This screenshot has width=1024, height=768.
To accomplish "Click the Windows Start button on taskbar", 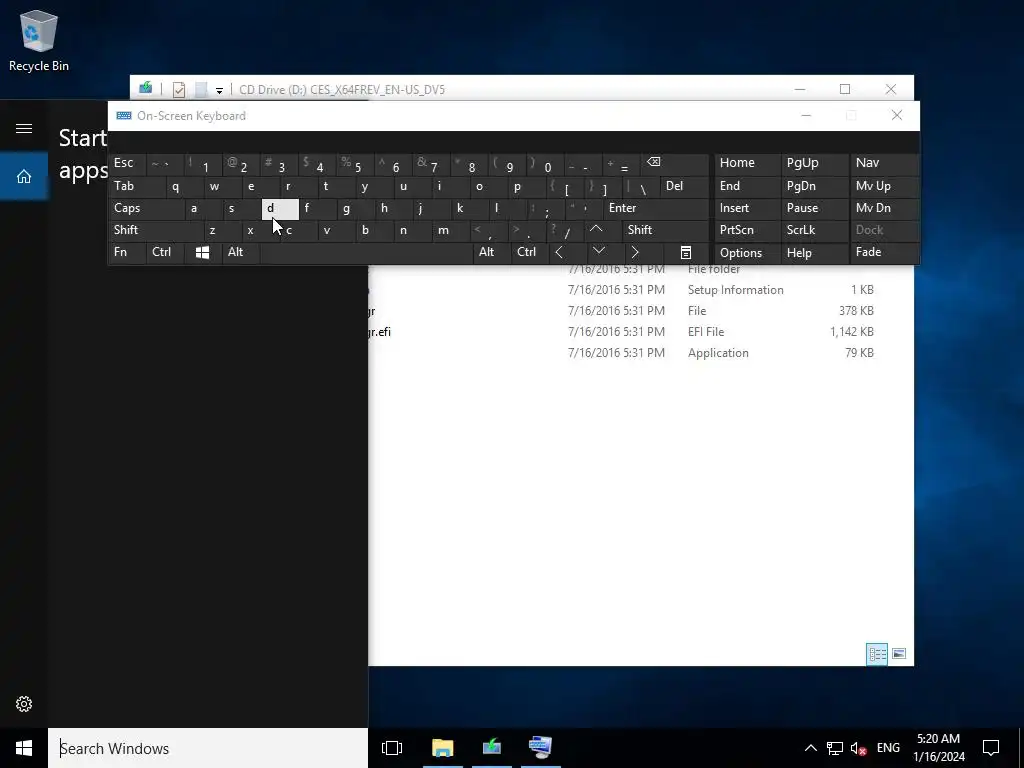I will (x=24, y=748).
